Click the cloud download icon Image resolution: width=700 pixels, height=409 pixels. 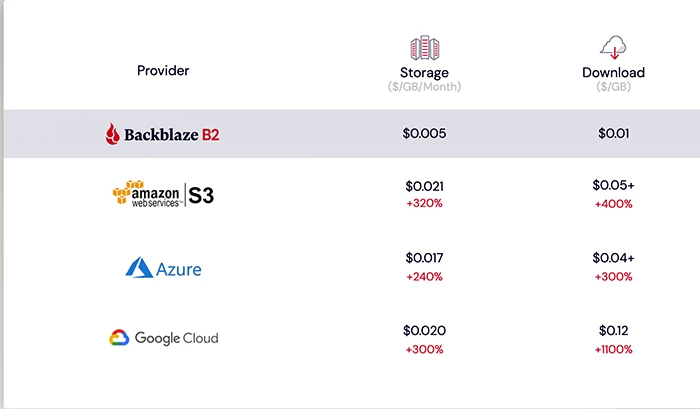613,47
